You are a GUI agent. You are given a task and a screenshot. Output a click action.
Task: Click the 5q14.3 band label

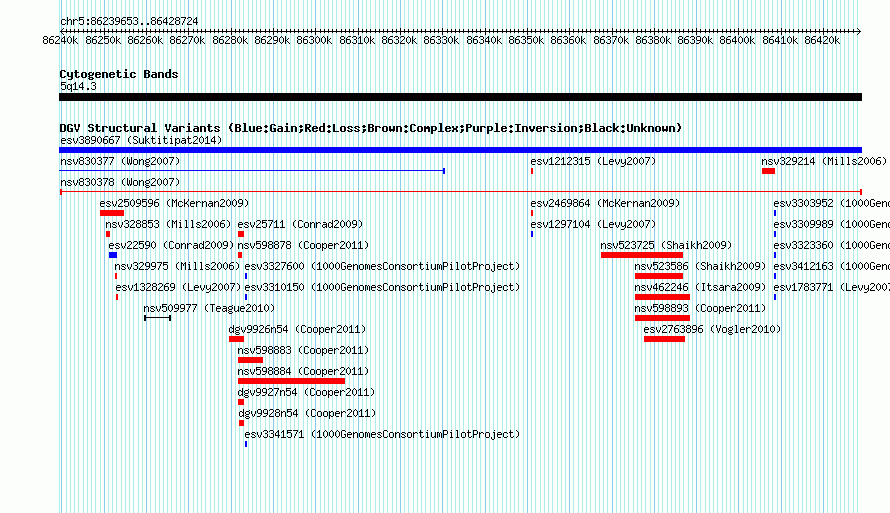(78, 86)
